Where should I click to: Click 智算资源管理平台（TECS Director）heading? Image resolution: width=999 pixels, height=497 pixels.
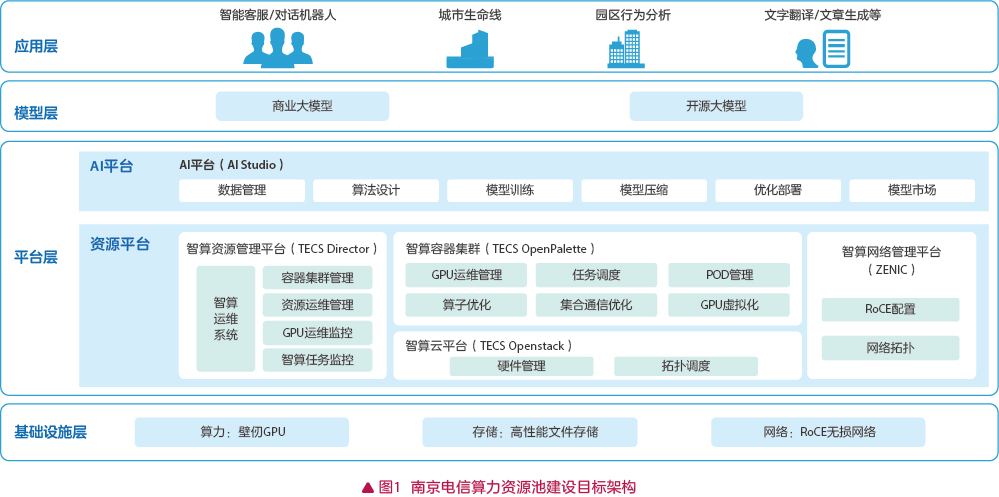[x=282, y=248]
